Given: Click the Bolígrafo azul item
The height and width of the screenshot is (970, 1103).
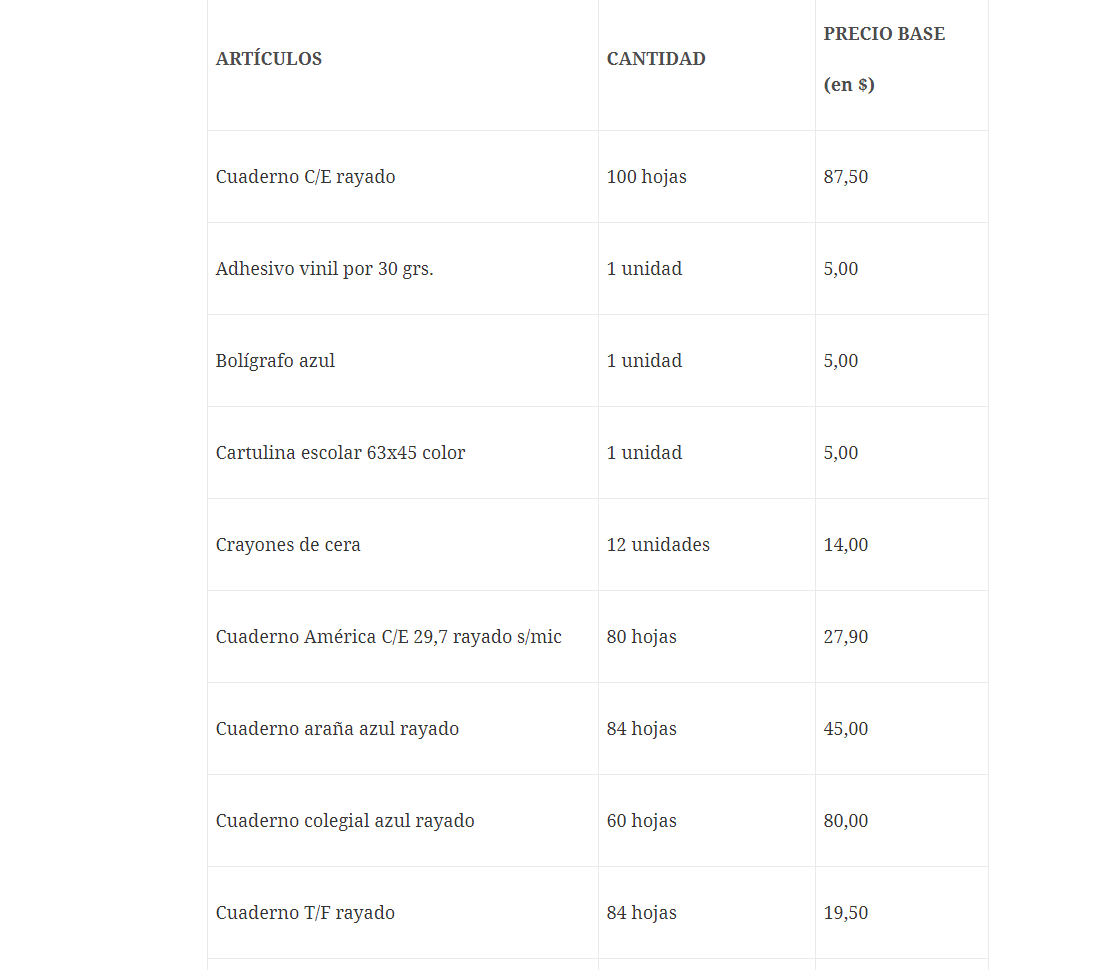Looking at the screenshot, I should (275, 361).
